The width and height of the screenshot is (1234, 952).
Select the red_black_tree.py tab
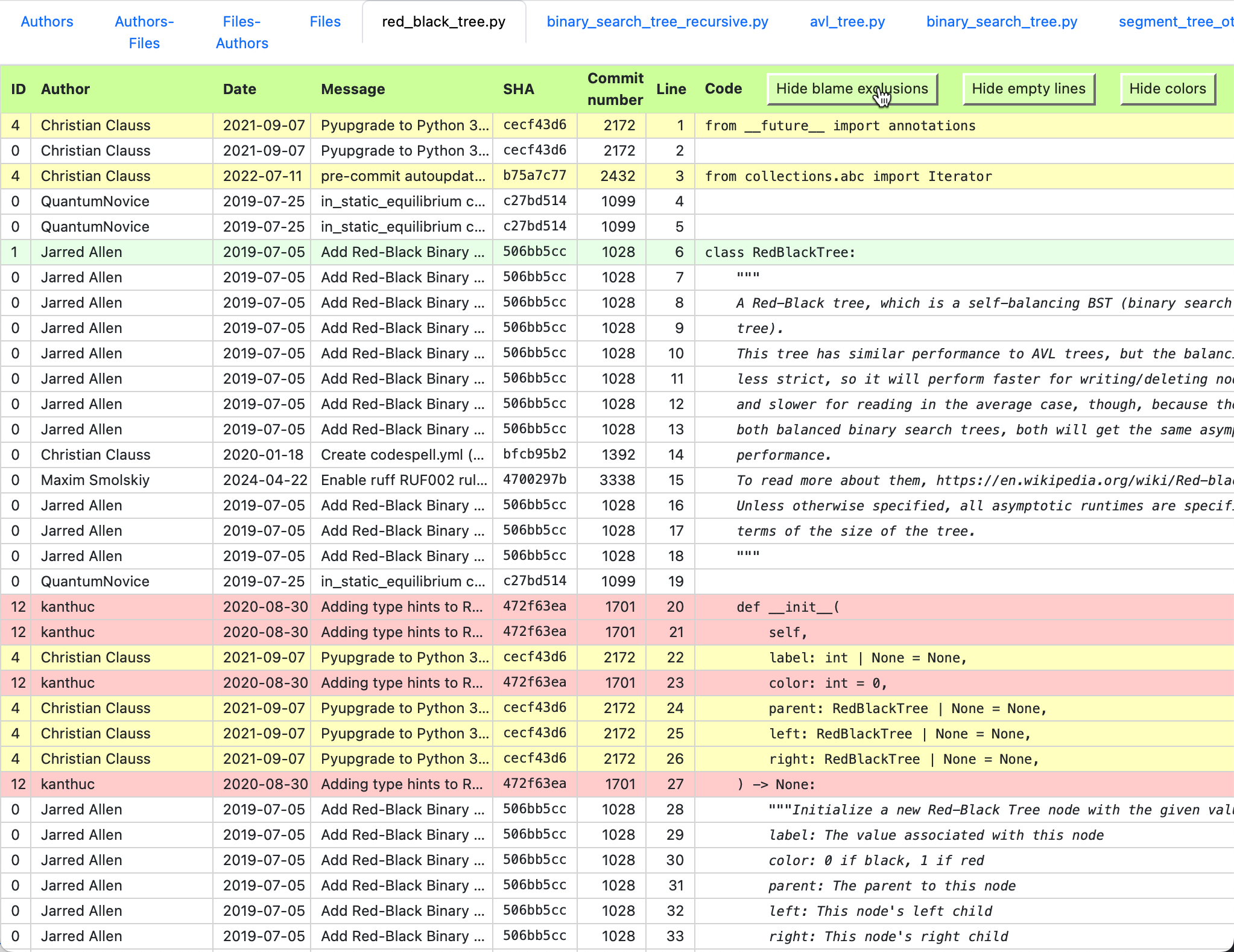(444, 22)
